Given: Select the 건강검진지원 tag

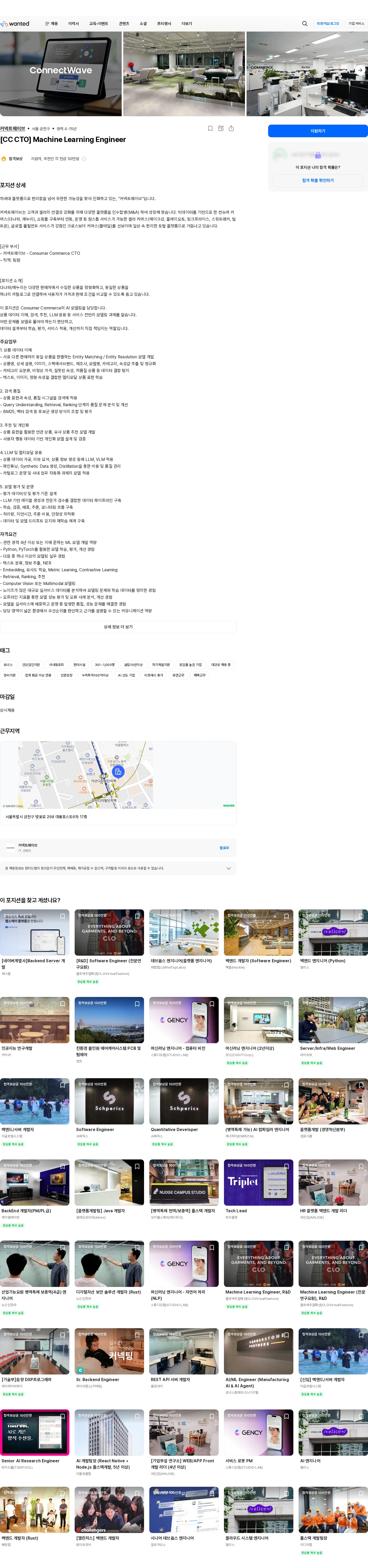Looking at the screenshot, I should pyautogui.click(x=31, y=665).
